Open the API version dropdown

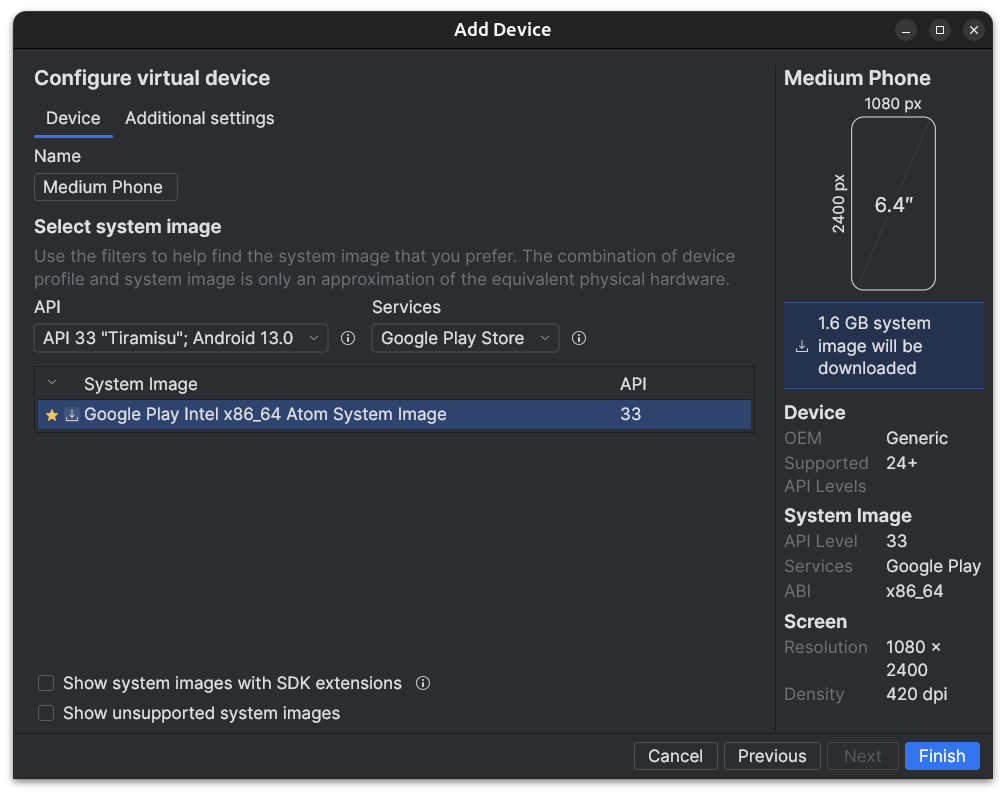tap(180, 338)
